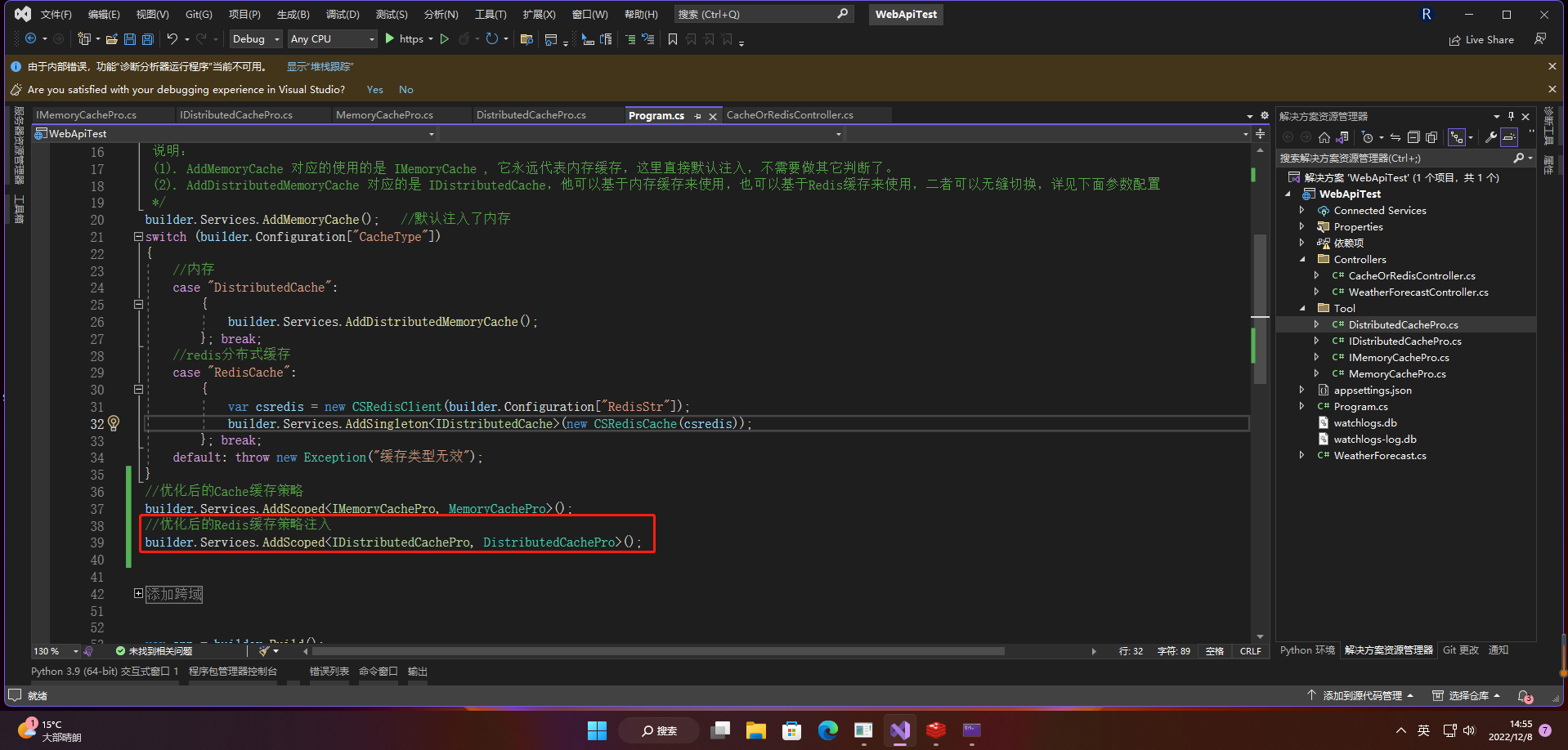Click the Home icon in Solution Explorer
The height and width of the screenshot is (750, 1568).
1324,137
